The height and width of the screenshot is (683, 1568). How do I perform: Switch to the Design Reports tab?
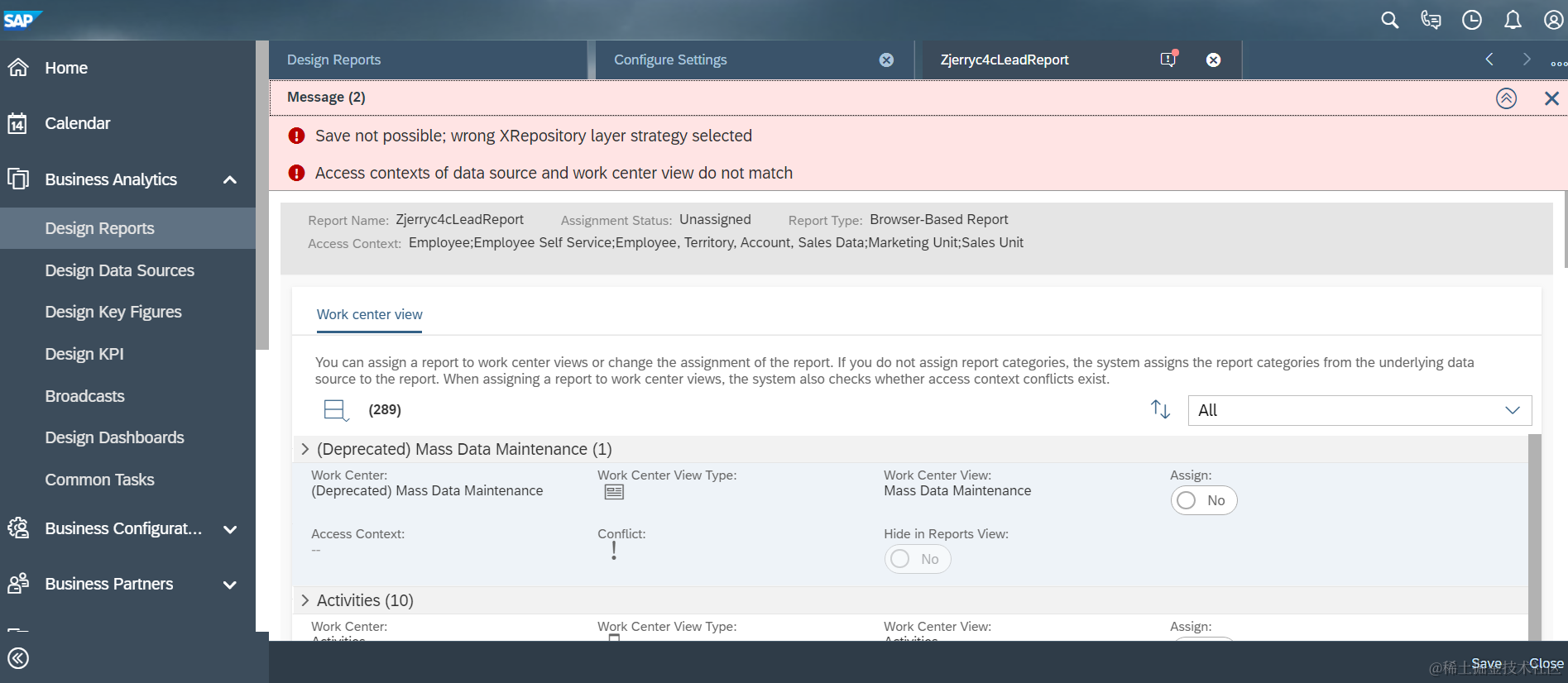click(428, 60)
